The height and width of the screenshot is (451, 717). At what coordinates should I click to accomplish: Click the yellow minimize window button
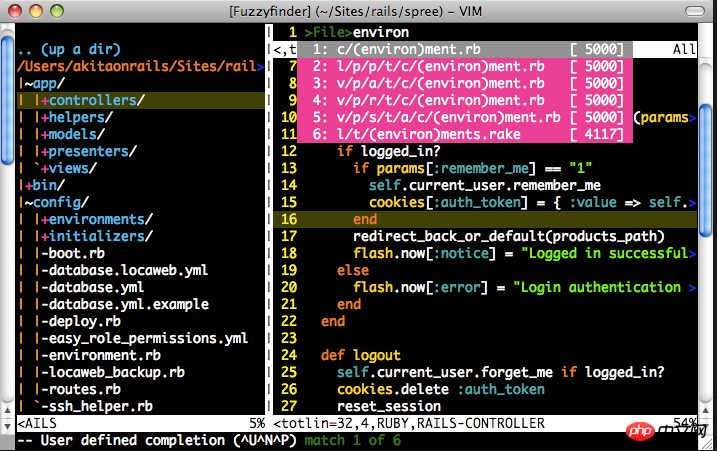pos(36,11)
